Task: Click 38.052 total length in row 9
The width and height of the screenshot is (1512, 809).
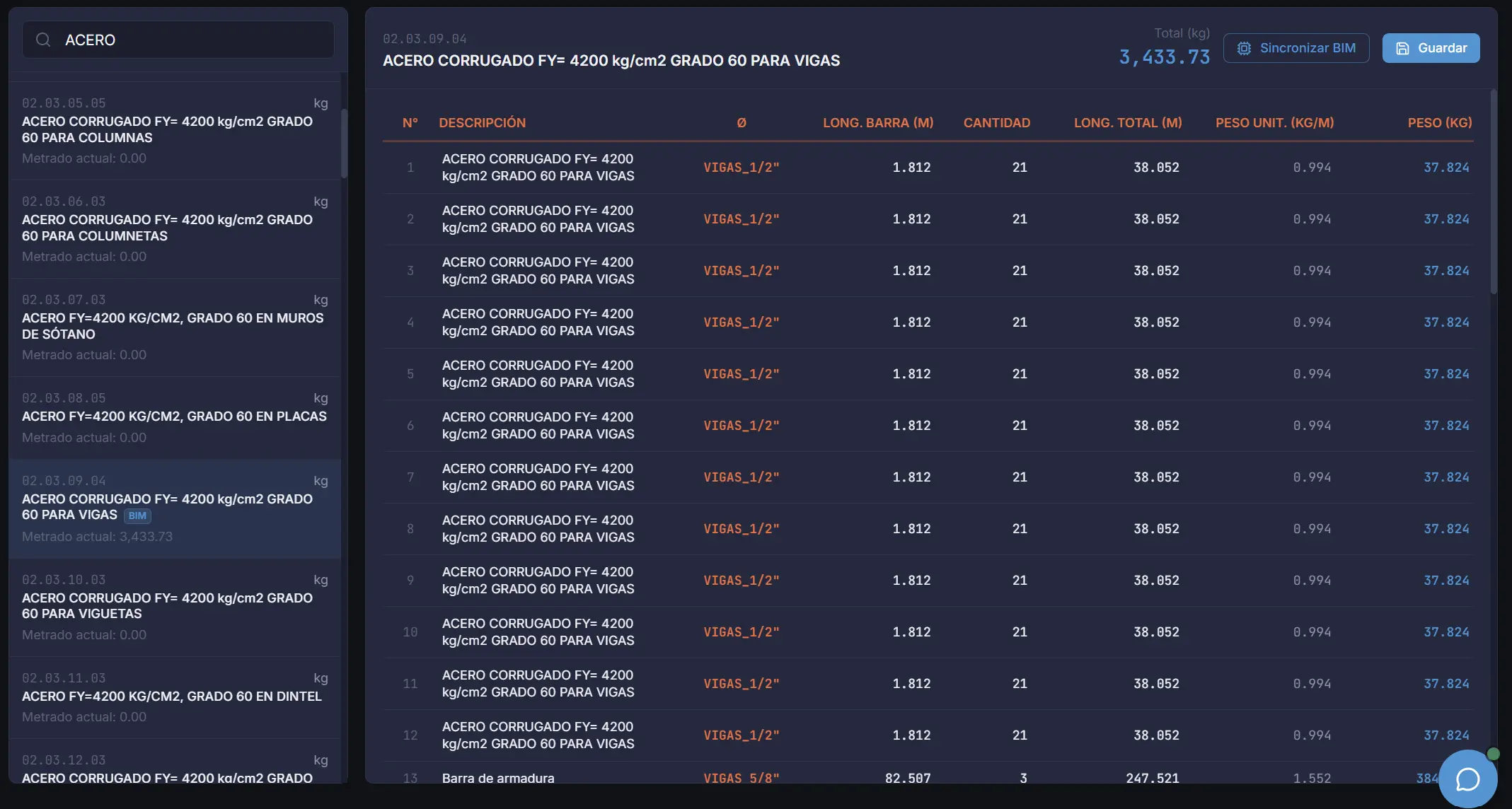Action: point(1156,581)
